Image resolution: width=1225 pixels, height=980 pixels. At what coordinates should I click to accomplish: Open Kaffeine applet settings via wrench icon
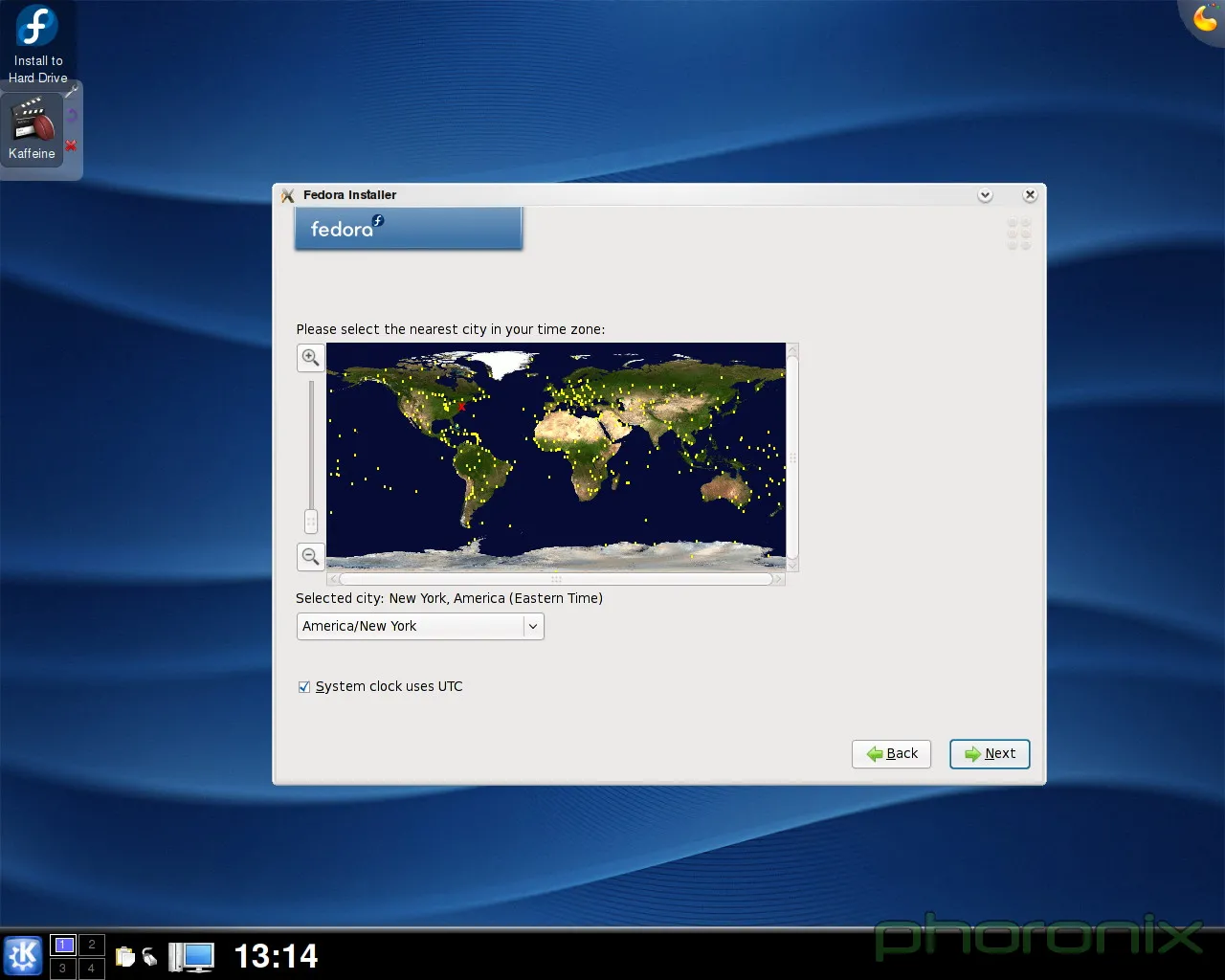pos(73,92)
